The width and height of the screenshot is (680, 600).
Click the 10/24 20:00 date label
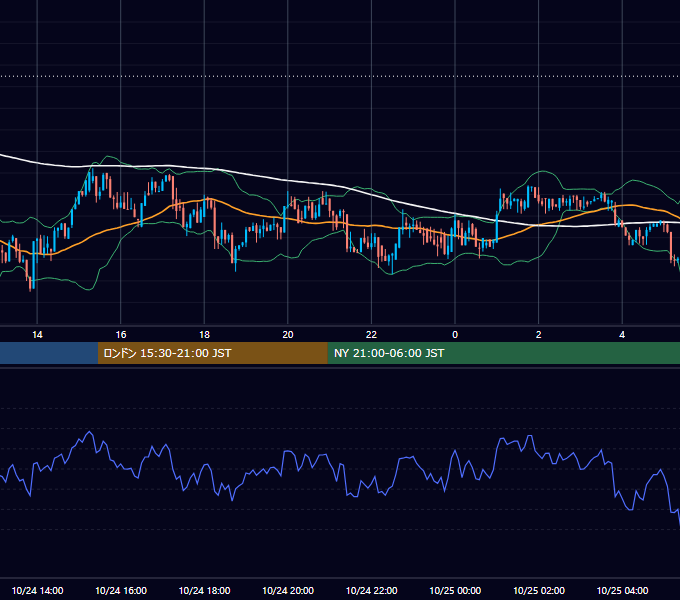288,590
